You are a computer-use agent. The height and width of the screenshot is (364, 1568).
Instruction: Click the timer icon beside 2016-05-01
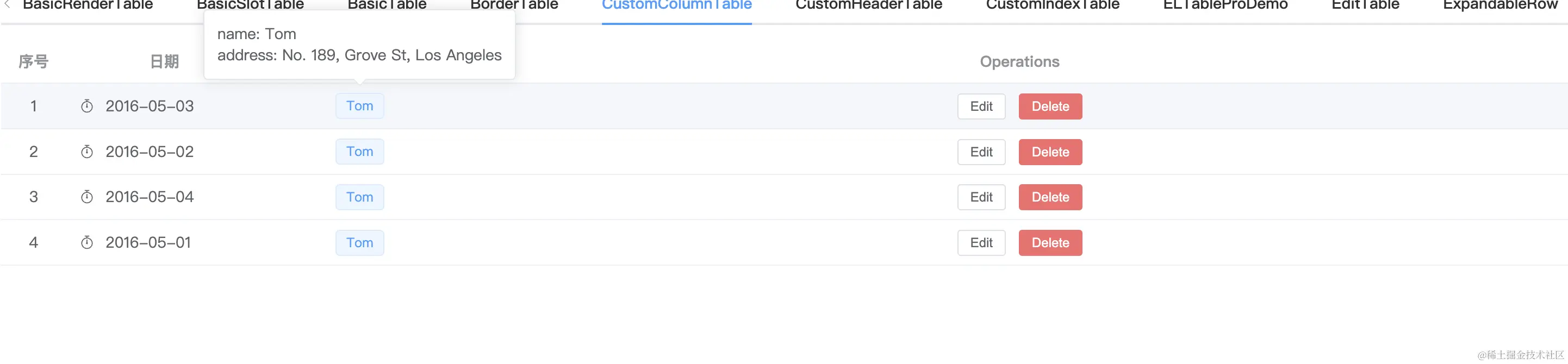[87, 243]
